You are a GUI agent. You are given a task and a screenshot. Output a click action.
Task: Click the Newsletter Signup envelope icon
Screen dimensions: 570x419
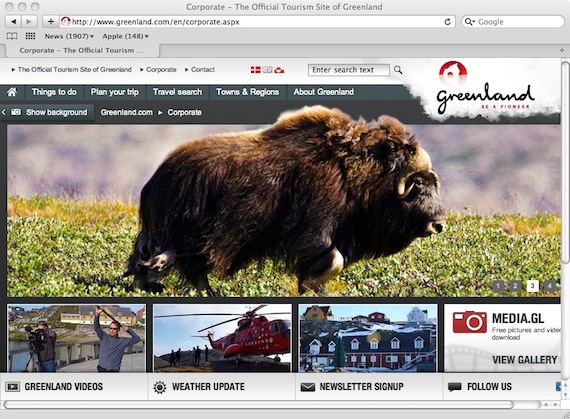tap(308, 387)
